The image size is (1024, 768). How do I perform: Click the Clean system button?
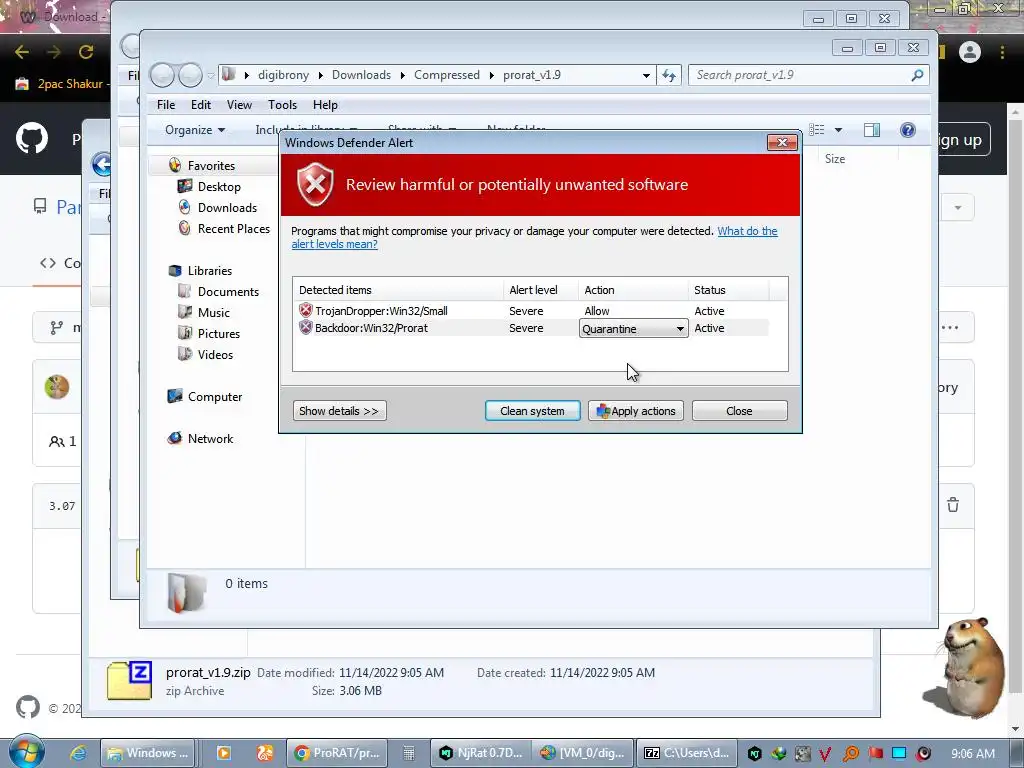532,411
